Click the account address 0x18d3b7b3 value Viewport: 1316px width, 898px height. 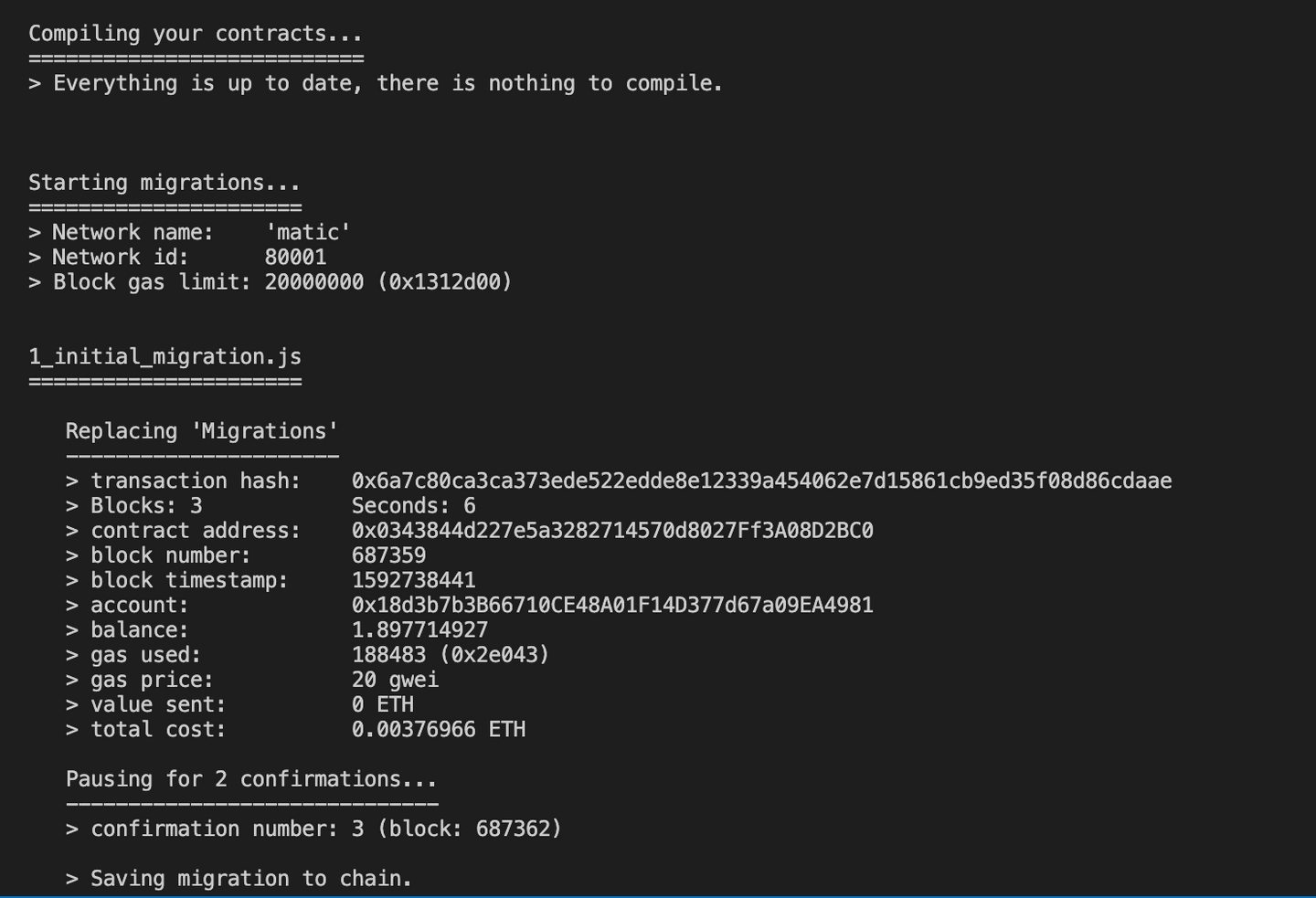(612, 606)
